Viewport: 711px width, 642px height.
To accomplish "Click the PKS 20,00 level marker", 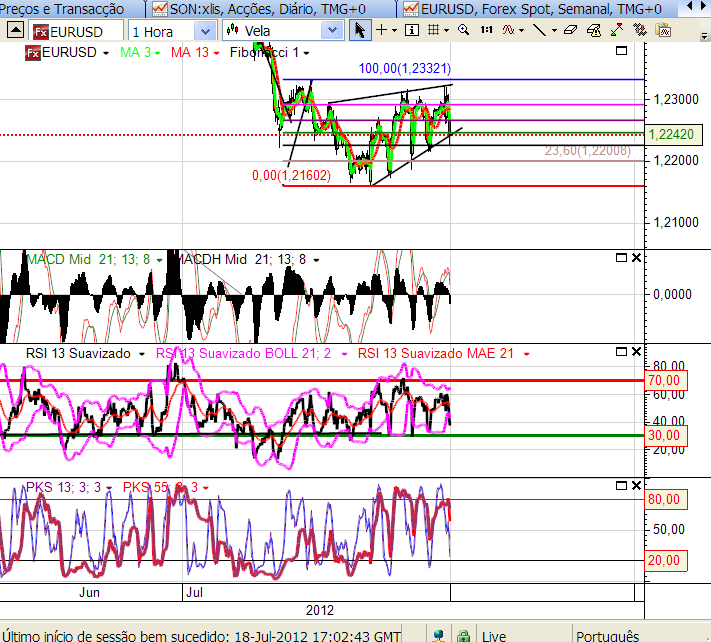I will point(666,561).
